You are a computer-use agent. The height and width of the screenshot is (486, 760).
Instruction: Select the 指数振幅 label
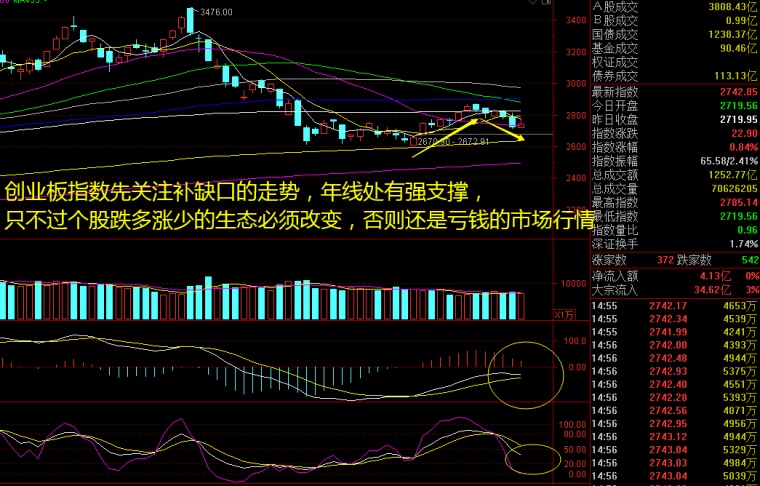coord(615,161)
